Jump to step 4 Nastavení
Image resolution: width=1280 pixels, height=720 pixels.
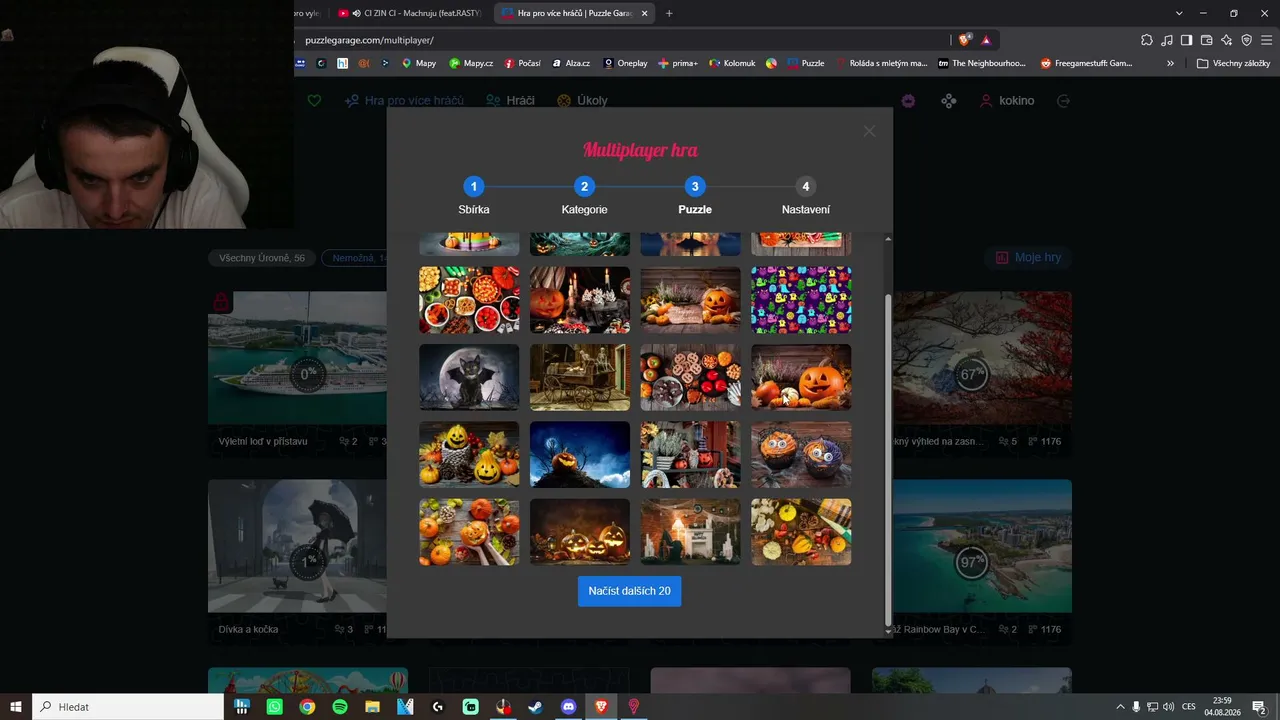(x=806, y=196)
